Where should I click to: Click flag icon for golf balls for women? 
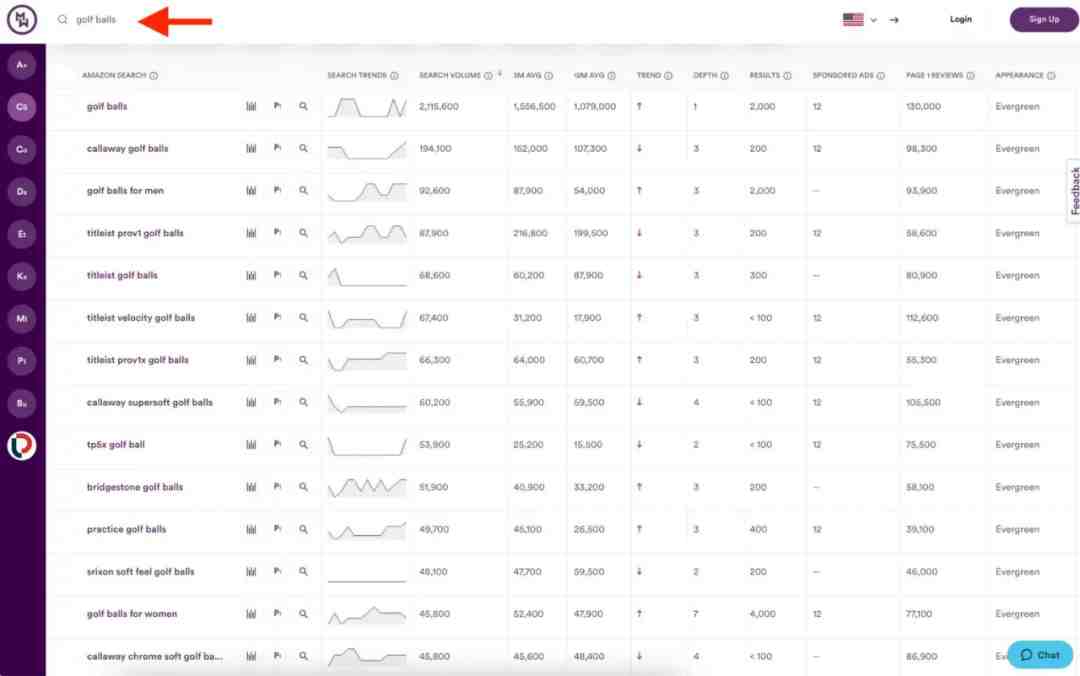277,613
